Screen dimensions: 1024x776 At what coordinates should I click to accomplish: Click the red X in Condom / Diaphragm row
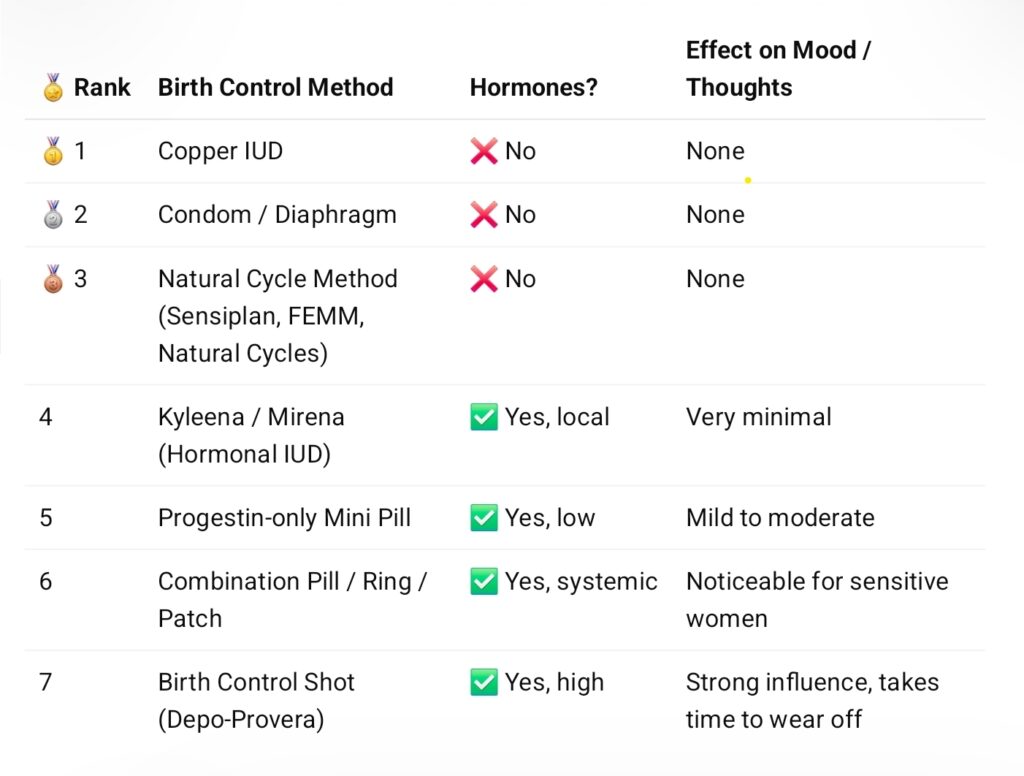(x=484, y=215)
